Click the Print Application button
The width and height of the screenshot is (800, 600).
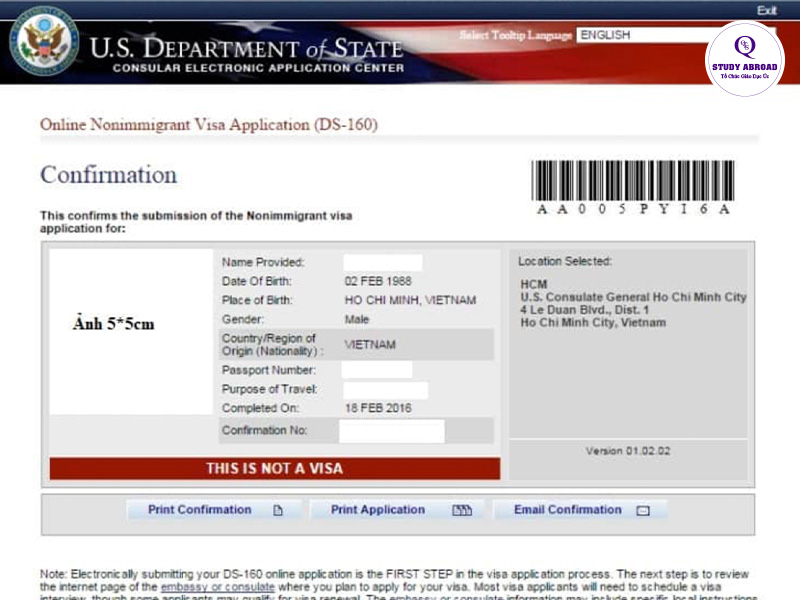point(399,510)
